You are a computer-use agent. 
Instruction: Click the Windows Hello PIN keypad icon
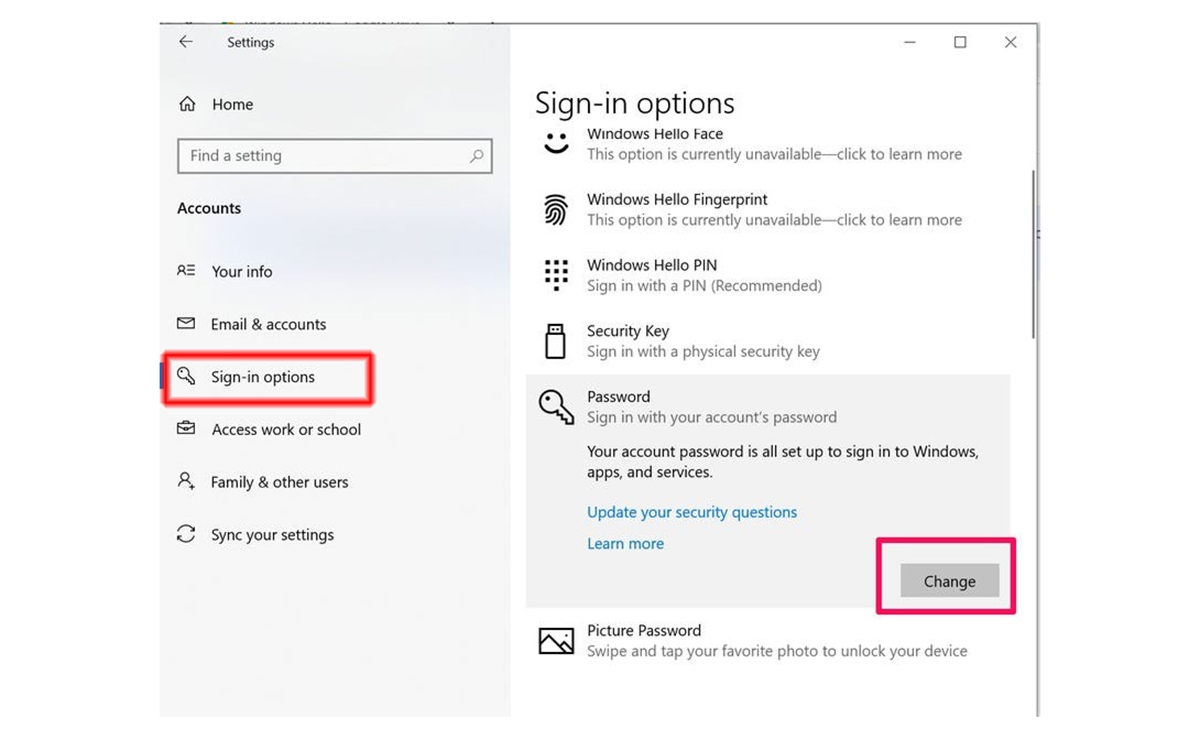555,275
